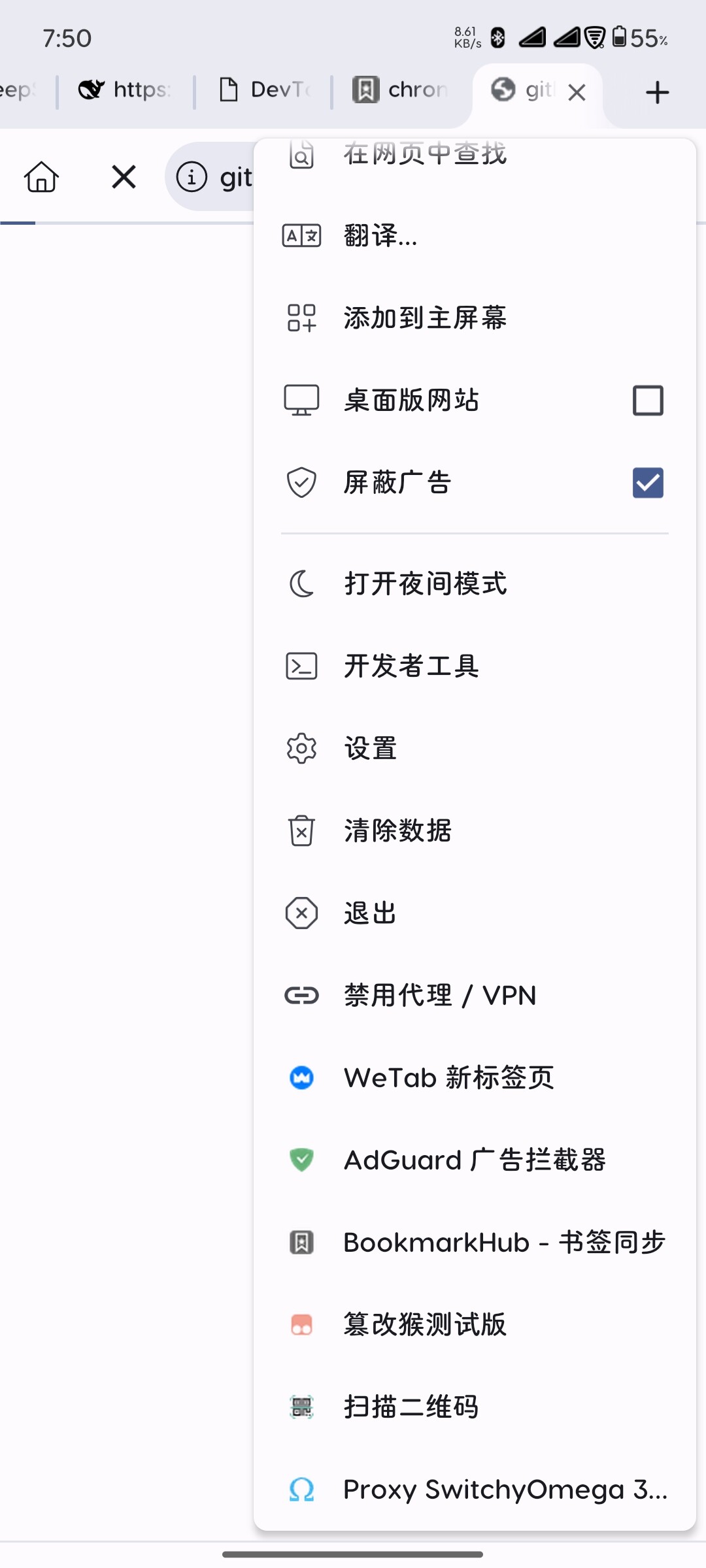Open Proxy SwitchyOmega extension
This screenshot has width=706, height=1568.
coord(475,1489)
